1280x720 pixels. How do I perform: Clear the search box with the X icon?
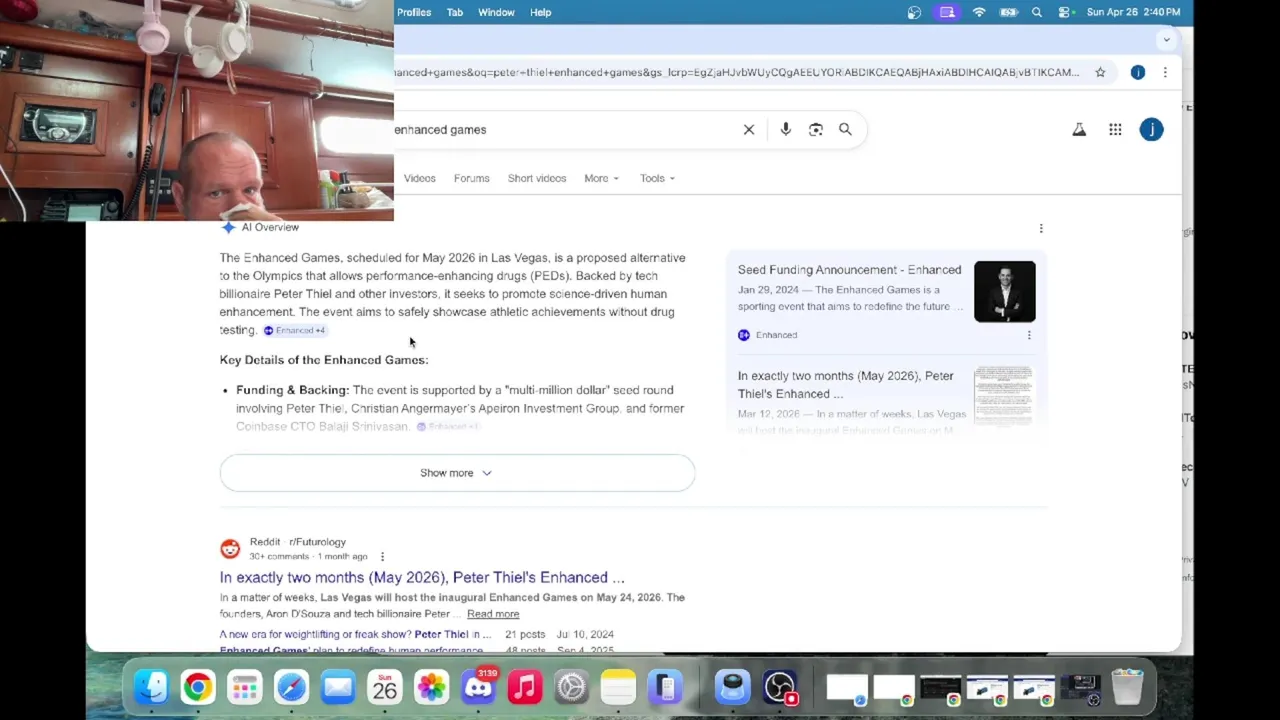(749, 129)
